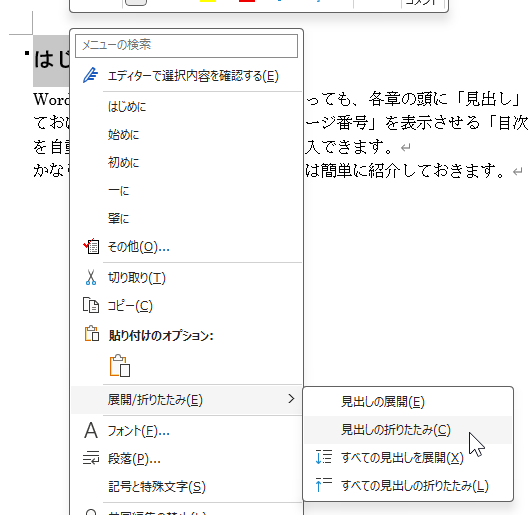Open その他(O)... options
528x515 pixels.
[186, 247]
